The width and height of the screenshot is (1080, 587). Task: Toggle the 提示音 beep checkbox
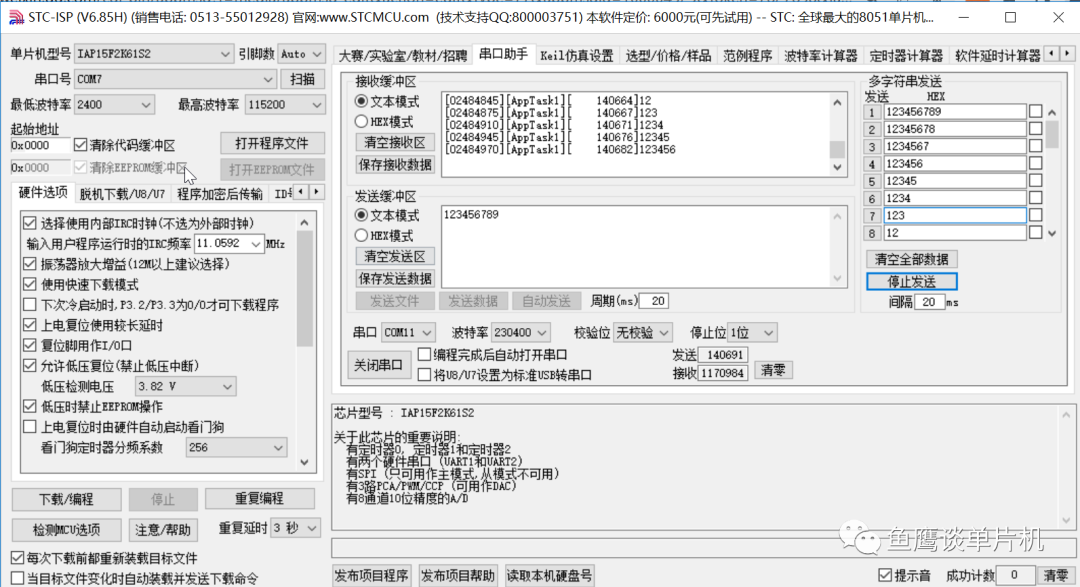[x=882, y=572]
